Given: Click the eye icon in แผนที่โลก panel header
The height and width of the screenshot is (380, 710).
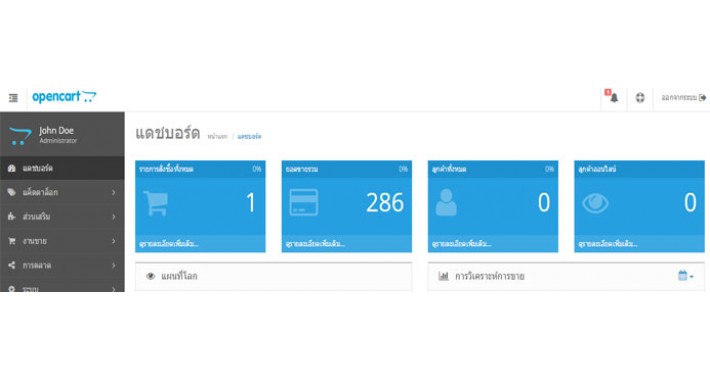Looking at the screenshot, I should [151, 276].
